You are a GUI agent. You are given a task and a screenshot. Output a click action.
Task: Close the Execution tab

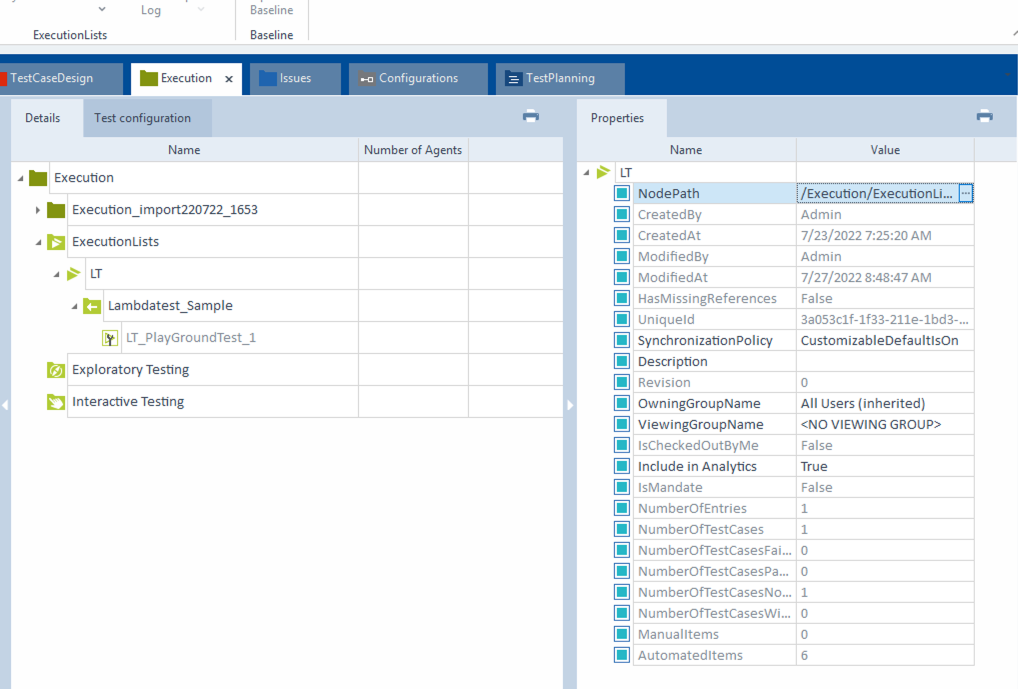coord(229,79)
